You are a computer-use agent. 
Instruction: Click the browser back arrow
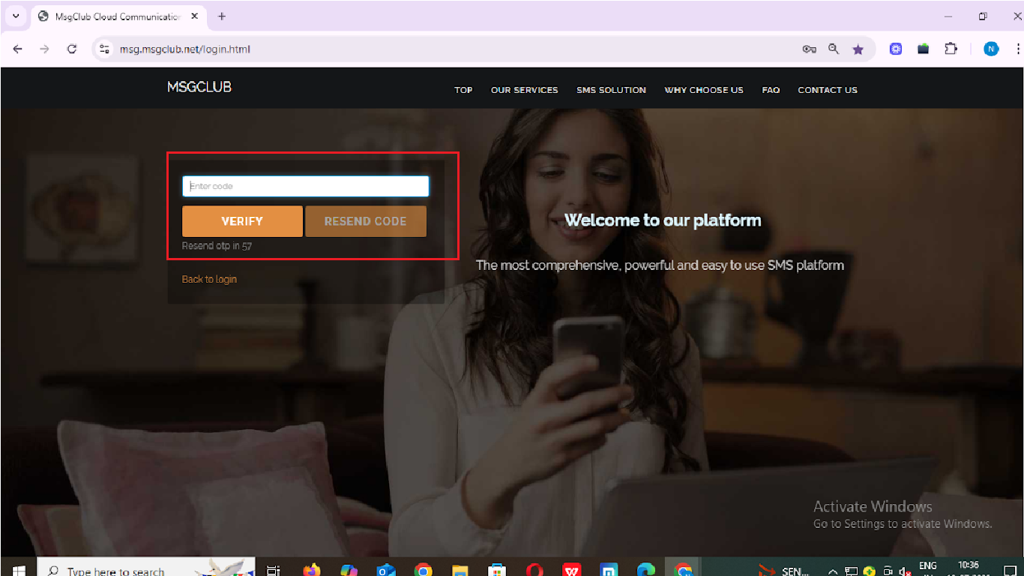pos(17,49)
